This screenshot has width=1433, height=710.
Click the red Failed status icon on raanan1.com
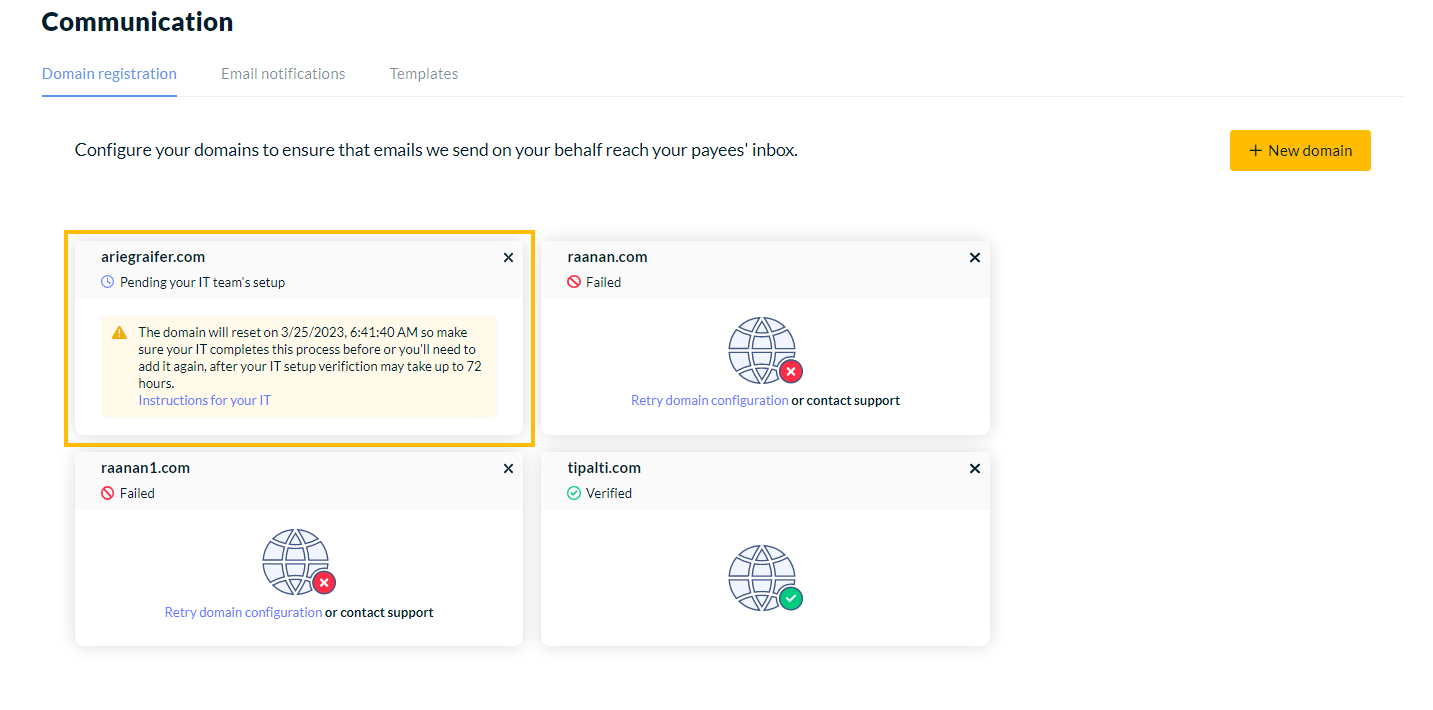point(108,494)
